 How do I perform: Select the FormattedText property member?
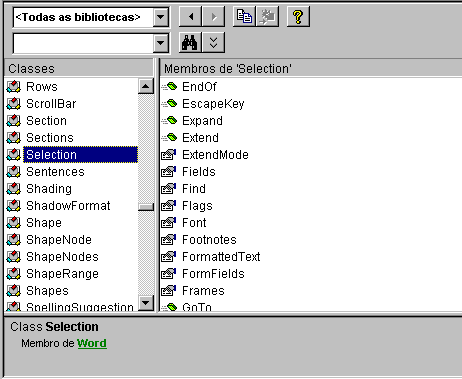(x=221, y=257)
